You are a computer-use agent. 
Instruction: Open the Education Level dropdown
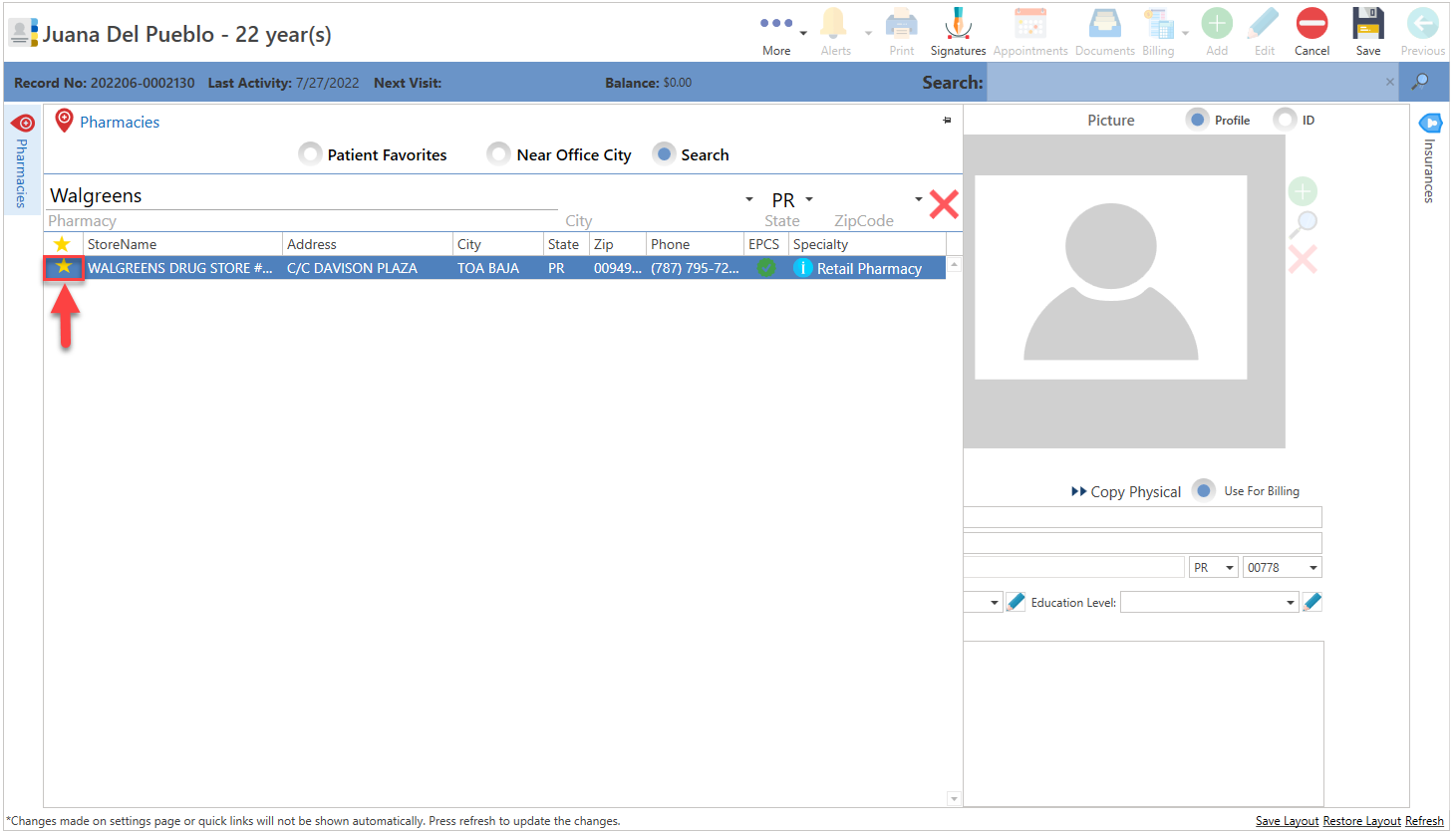point(1210,603)
